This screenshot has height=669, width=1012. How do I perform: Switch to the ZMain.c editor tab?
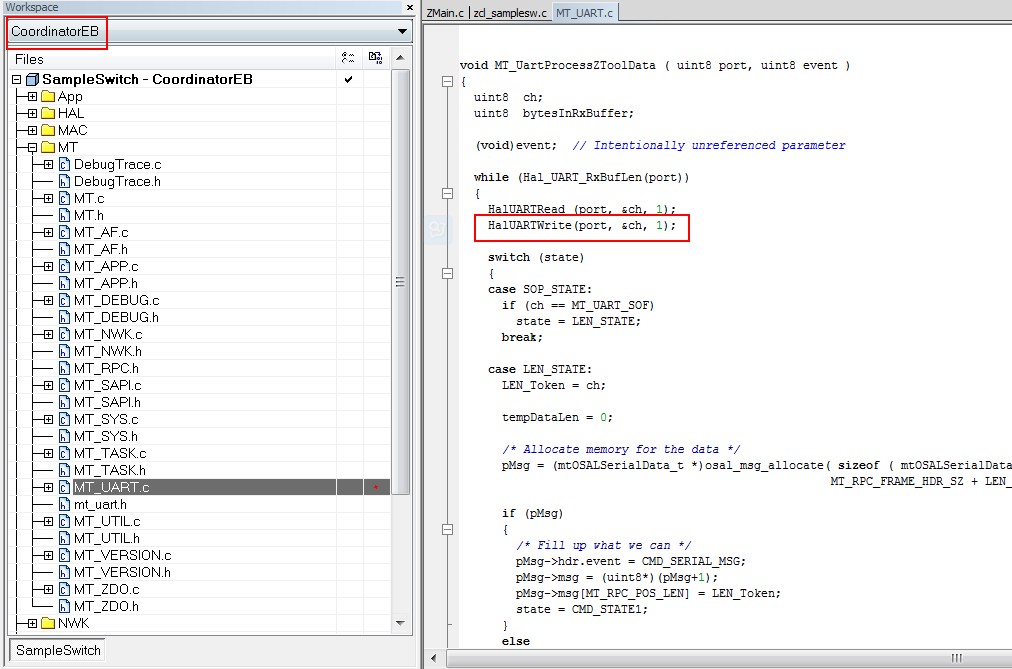445,13
